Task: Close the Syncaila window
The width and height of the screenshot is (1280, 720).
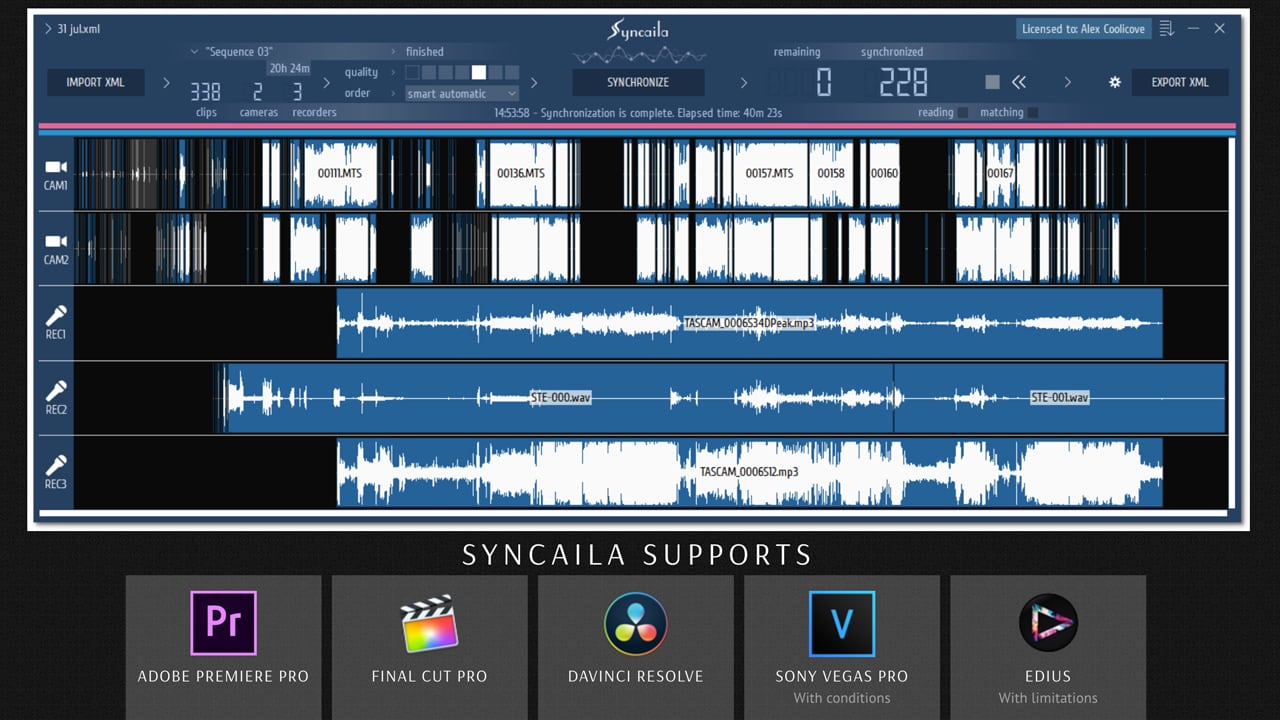Action: pos(1220,29)
